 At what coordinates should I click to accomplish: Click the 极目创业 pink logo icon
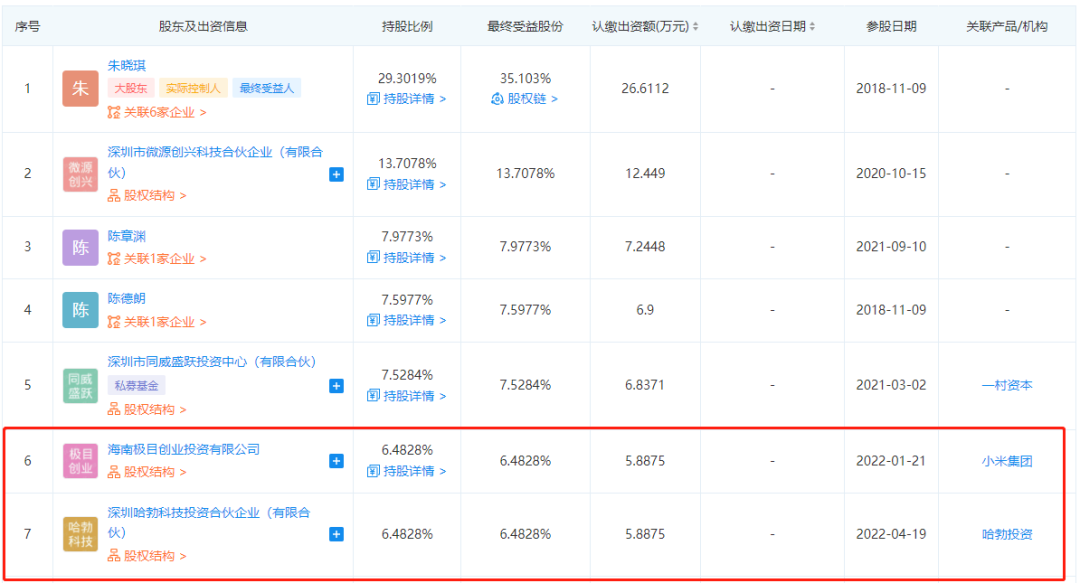pos(81,461)
